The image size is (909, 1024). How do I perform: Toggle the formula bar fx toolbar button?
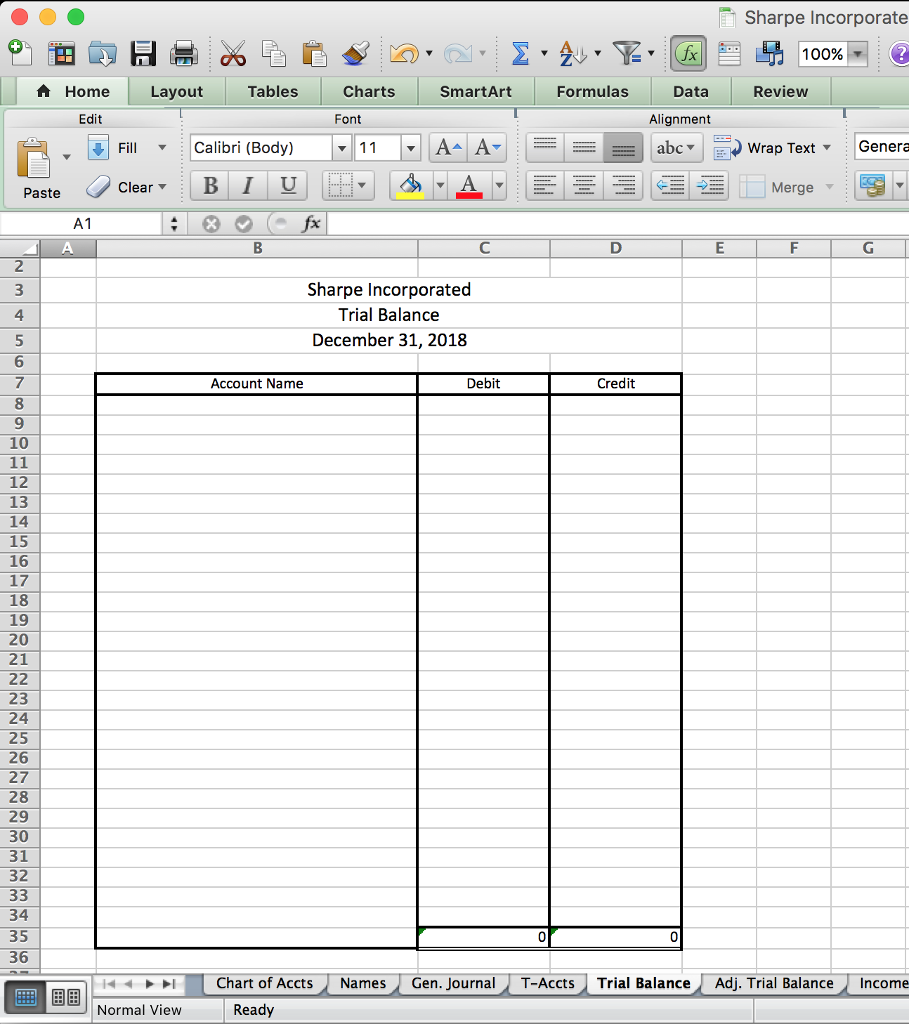(688, 54)
